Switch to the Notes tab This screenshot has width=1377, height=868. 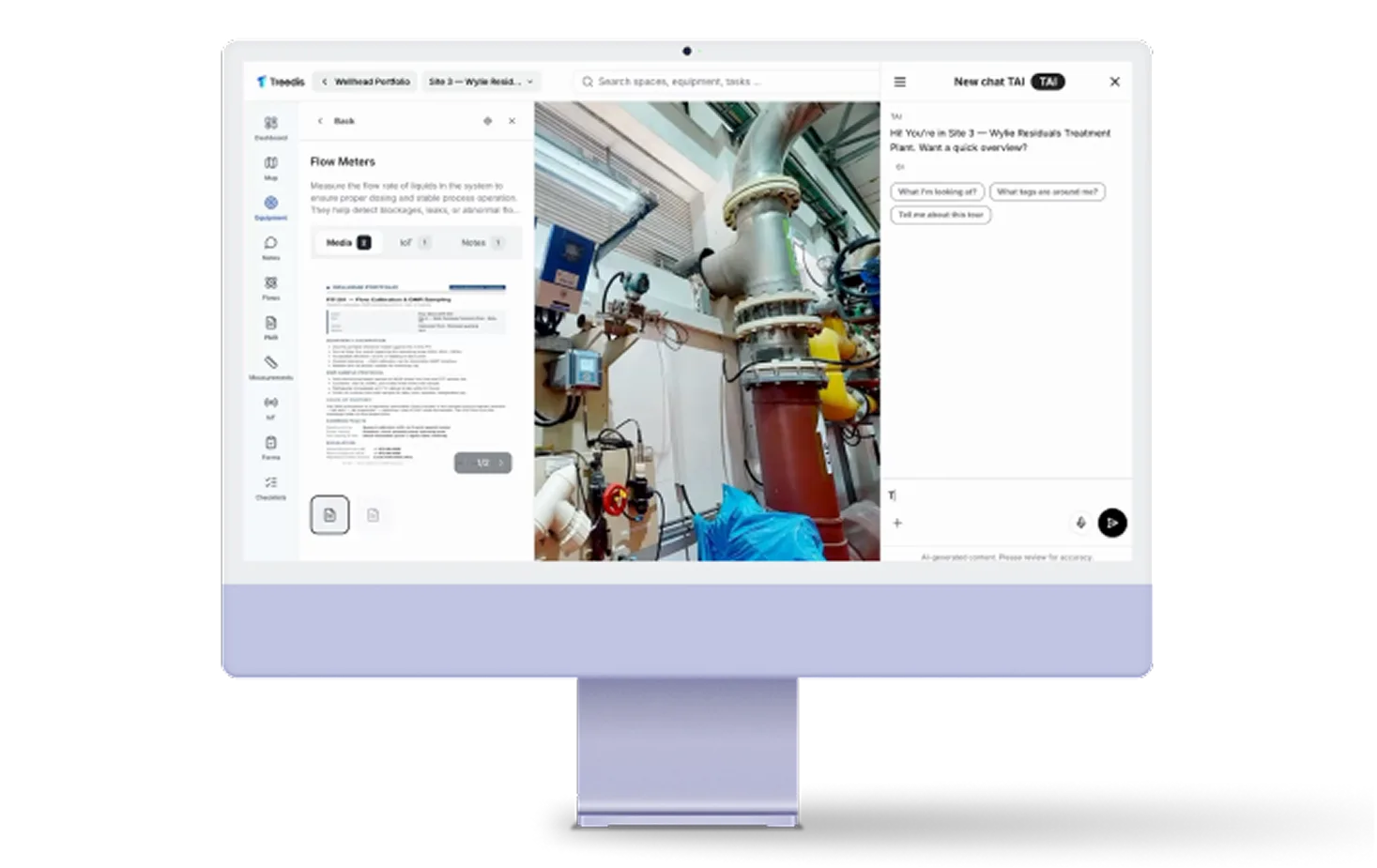[x=482, y=242]
